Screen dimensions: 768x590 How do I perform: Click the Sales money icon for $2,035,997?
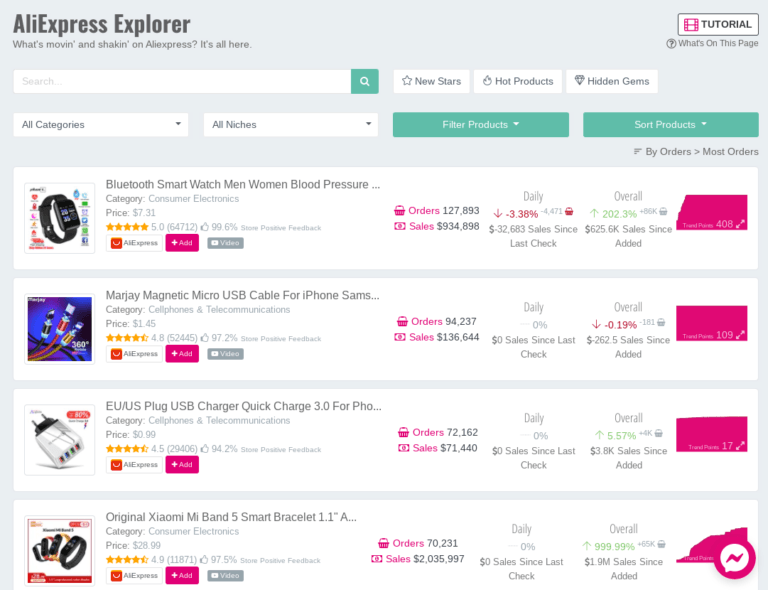pos(377,559)
